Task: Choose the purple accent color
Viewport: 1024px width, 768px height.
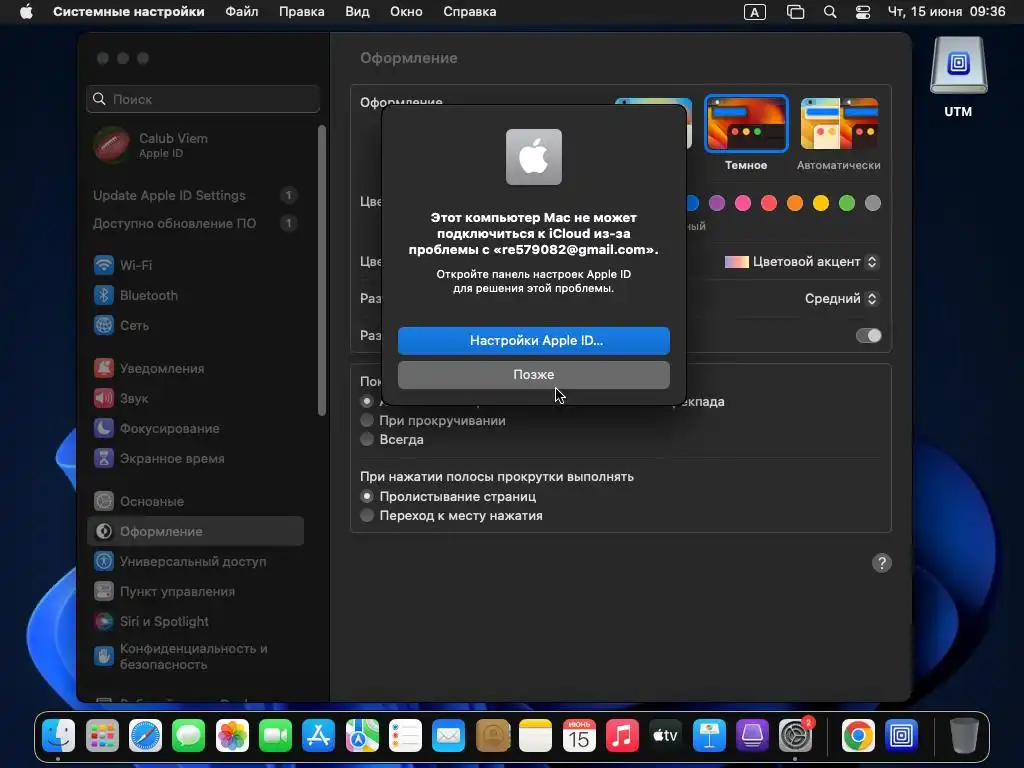Action: coord(717,203)
